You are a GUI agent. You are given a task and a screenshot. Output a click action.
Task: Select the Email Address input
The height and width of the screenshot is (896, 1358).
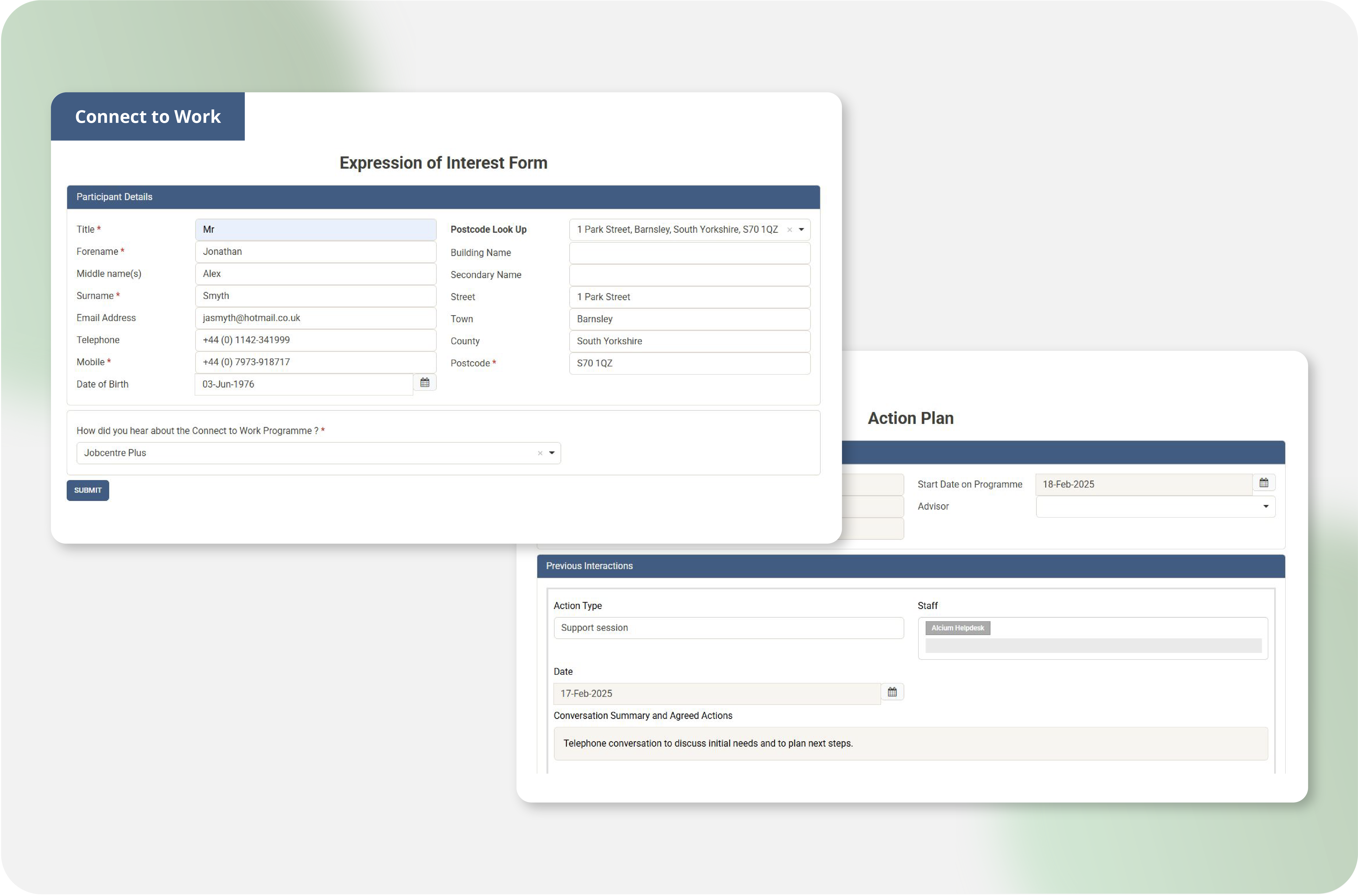(315, 318)
